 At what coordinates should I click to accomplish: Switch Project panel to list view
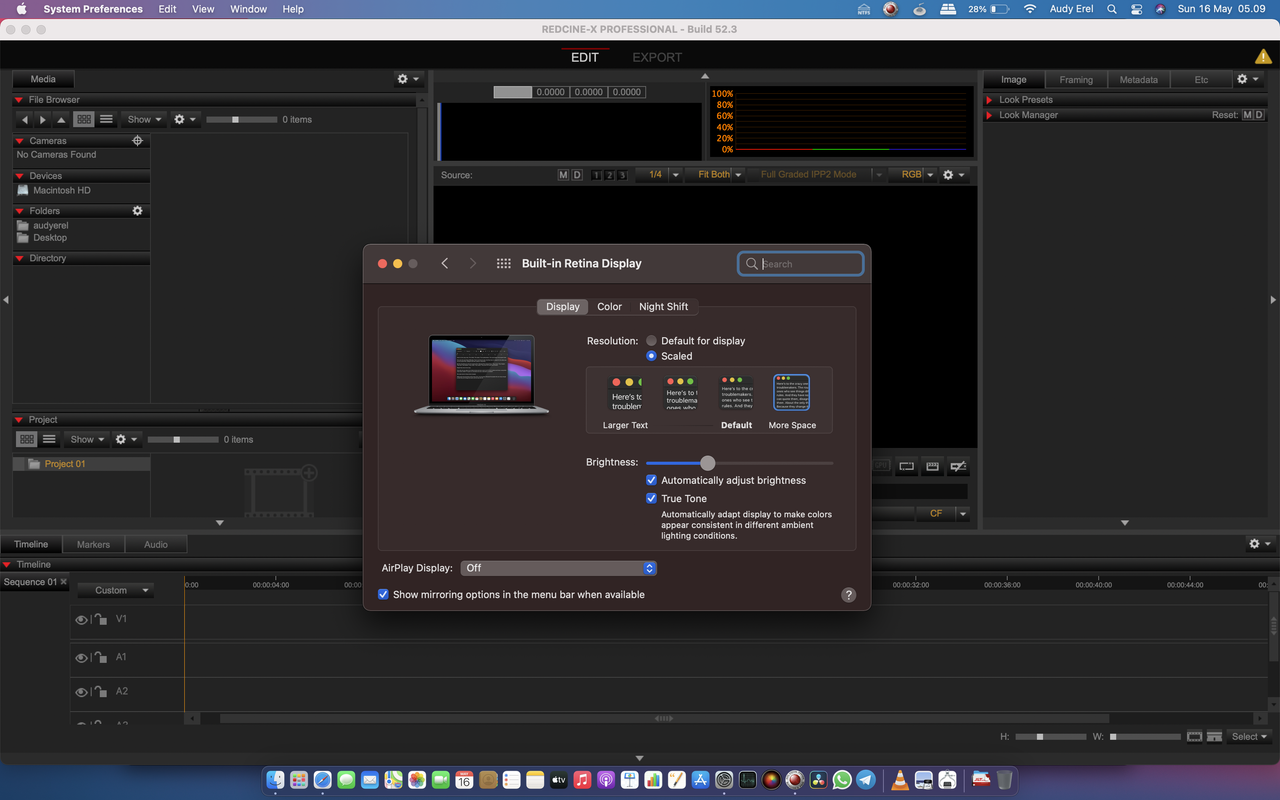coord(49,440)
